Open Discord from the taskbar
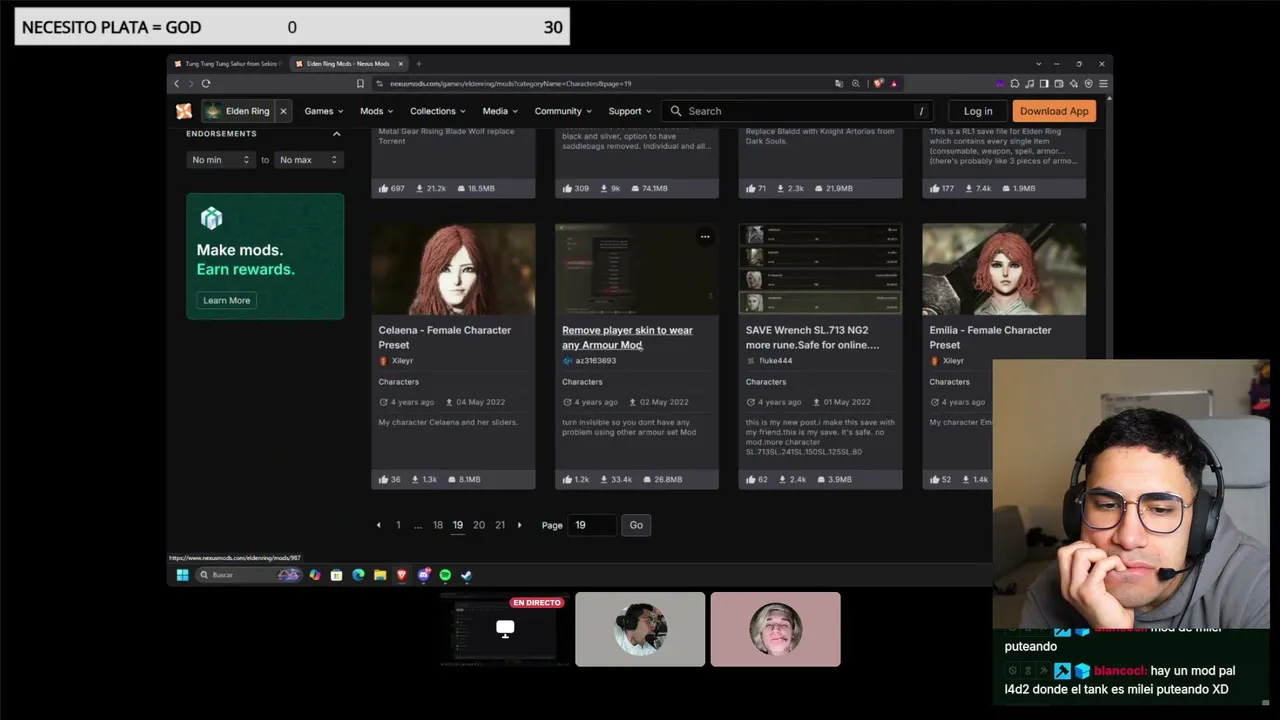 point(424,575)
